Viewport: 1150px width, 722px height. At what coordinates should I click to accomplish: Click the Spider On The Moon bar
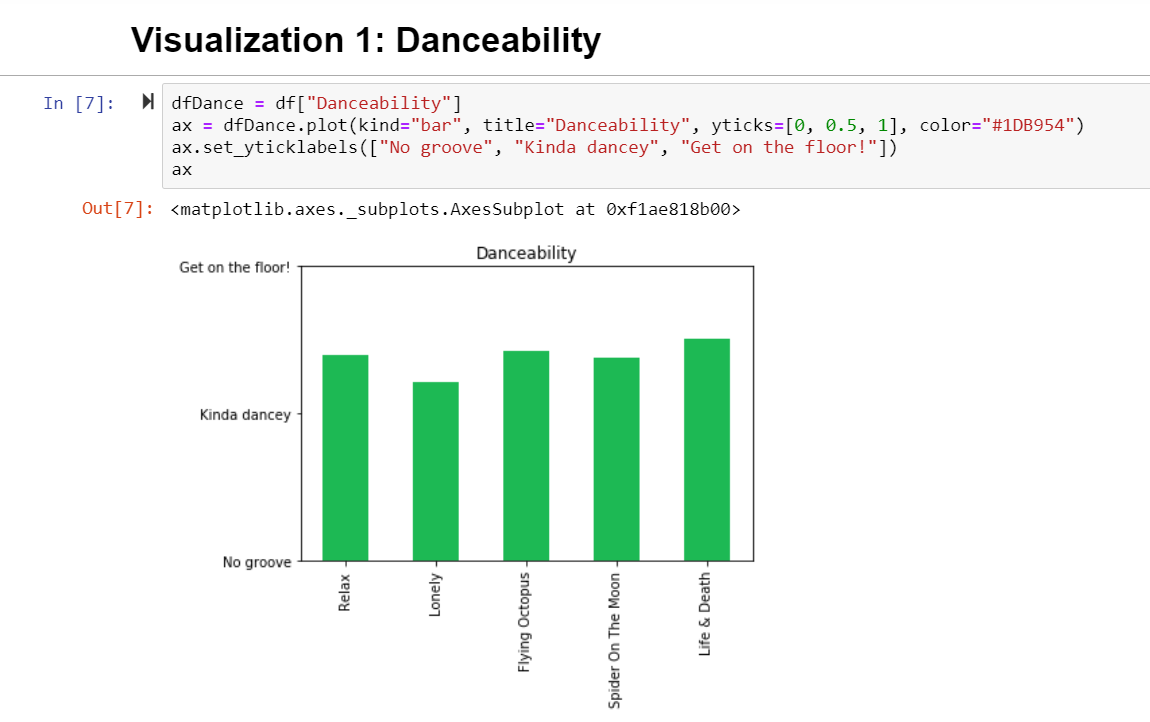pyautogui.click(x=616, y=459)
